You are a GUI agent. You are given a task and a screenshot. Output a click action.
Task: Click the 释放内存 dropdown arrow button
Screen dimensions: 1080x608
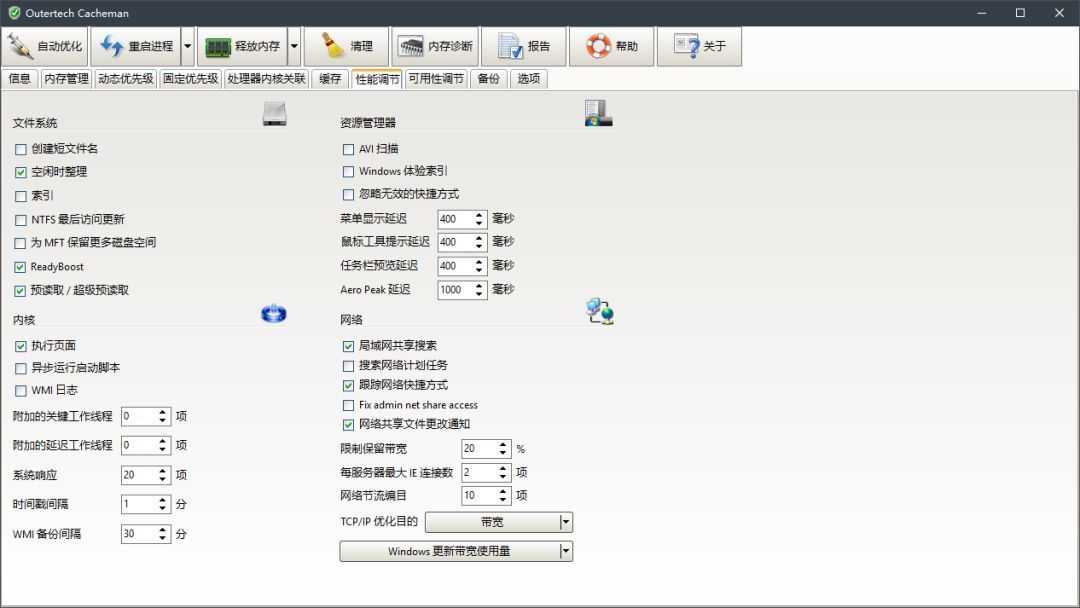click(294, 46)
